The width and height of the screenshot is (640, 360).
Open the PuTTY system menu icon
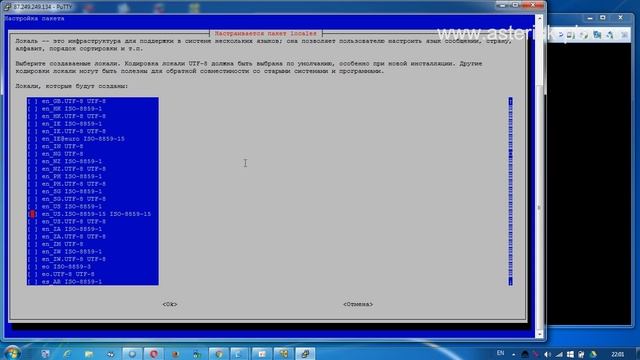[7, 7]
